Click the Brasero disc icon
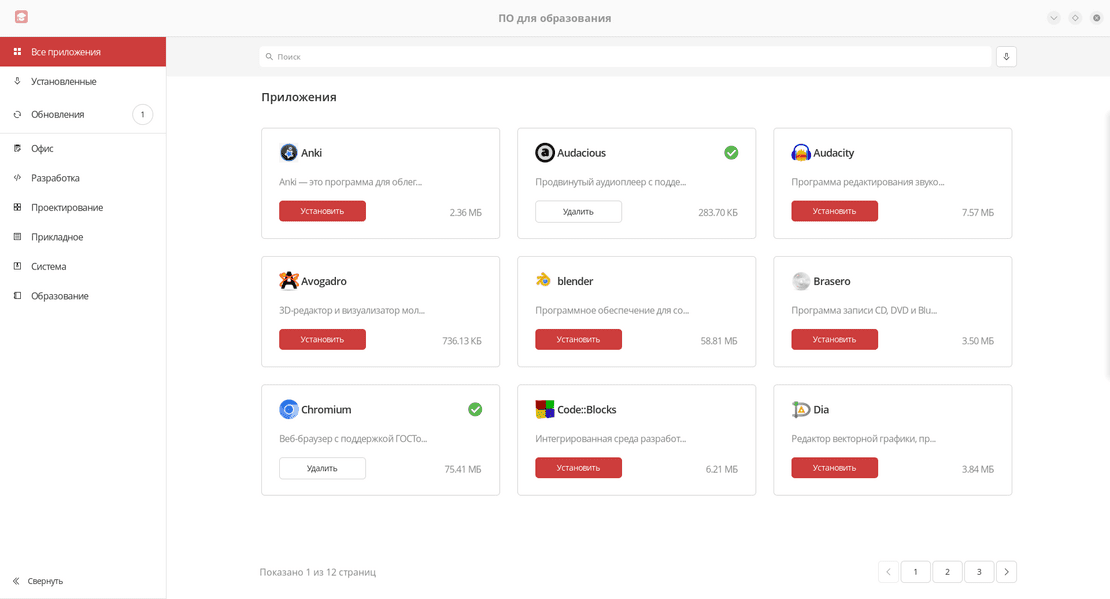The width and height of the screenshot is (1110, 599). 801,281
